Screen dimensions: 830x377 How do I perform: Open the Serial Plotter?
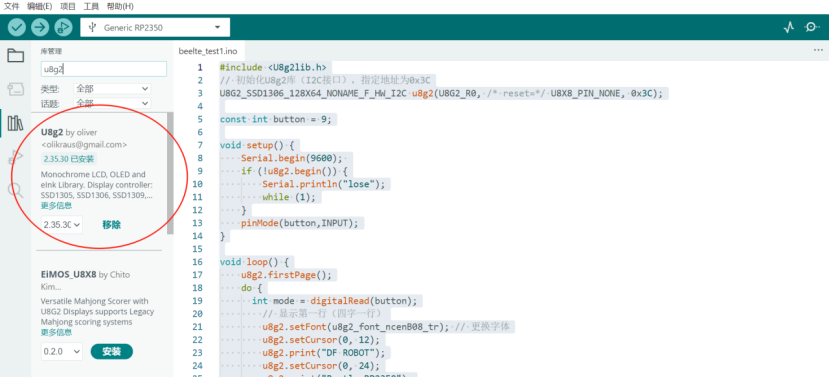point(789,27)
